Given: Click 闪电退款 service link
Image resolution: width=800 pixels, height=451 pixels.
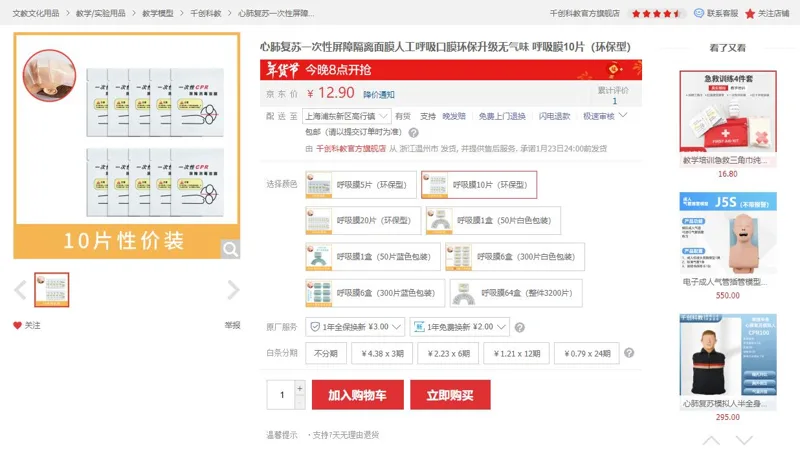Looking at the screenshot, I should 555,116.
